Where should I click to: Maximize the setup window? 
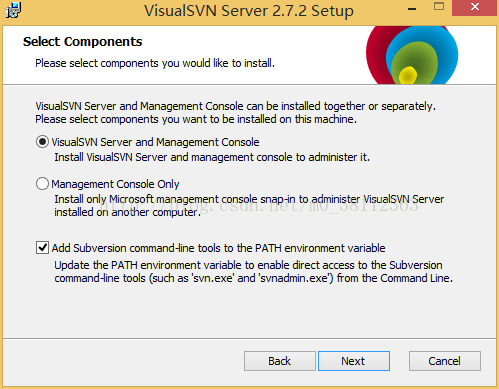[x=439, y=7]
